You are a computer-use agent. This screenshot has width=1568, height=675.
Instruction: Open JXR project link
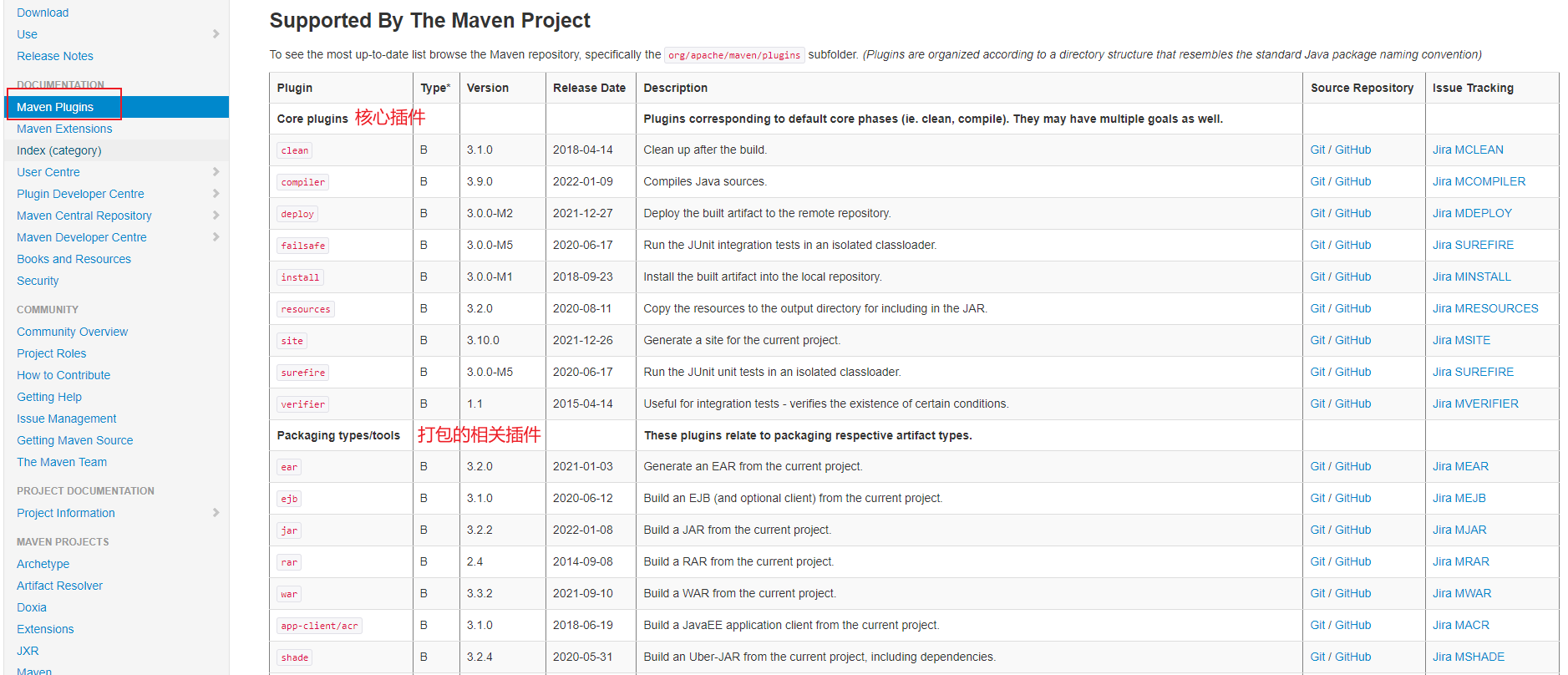(28, 651)
